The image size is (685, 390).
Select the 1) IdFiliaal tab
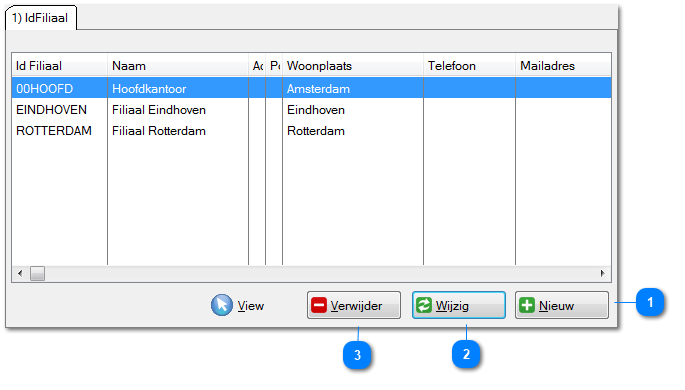(x=41, y=18)
